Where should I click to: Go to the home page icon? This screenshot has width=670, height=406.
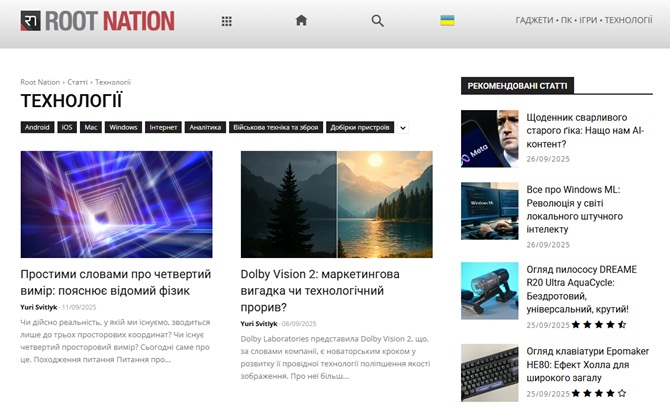point(301,20)
